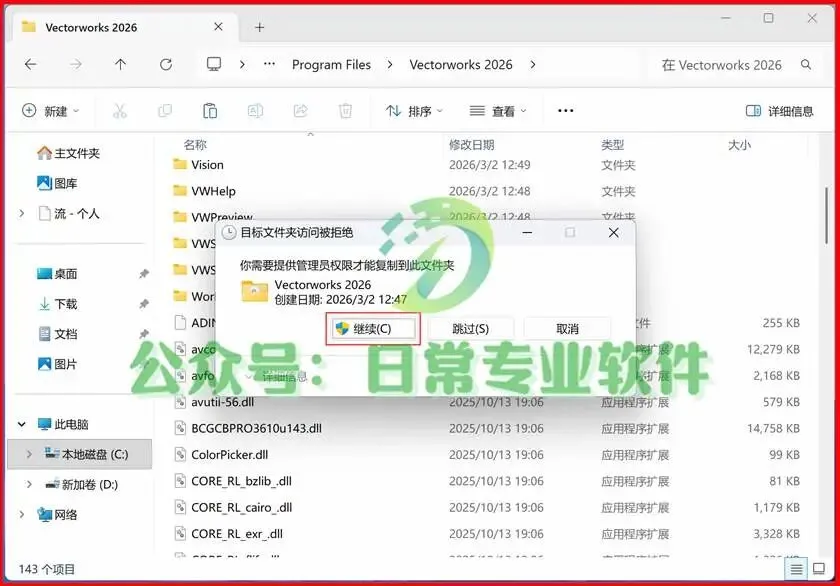This screenshot has height=586, width=840.
Task: Sort by the 名称 column header
Action: click(x=195, y=145)
